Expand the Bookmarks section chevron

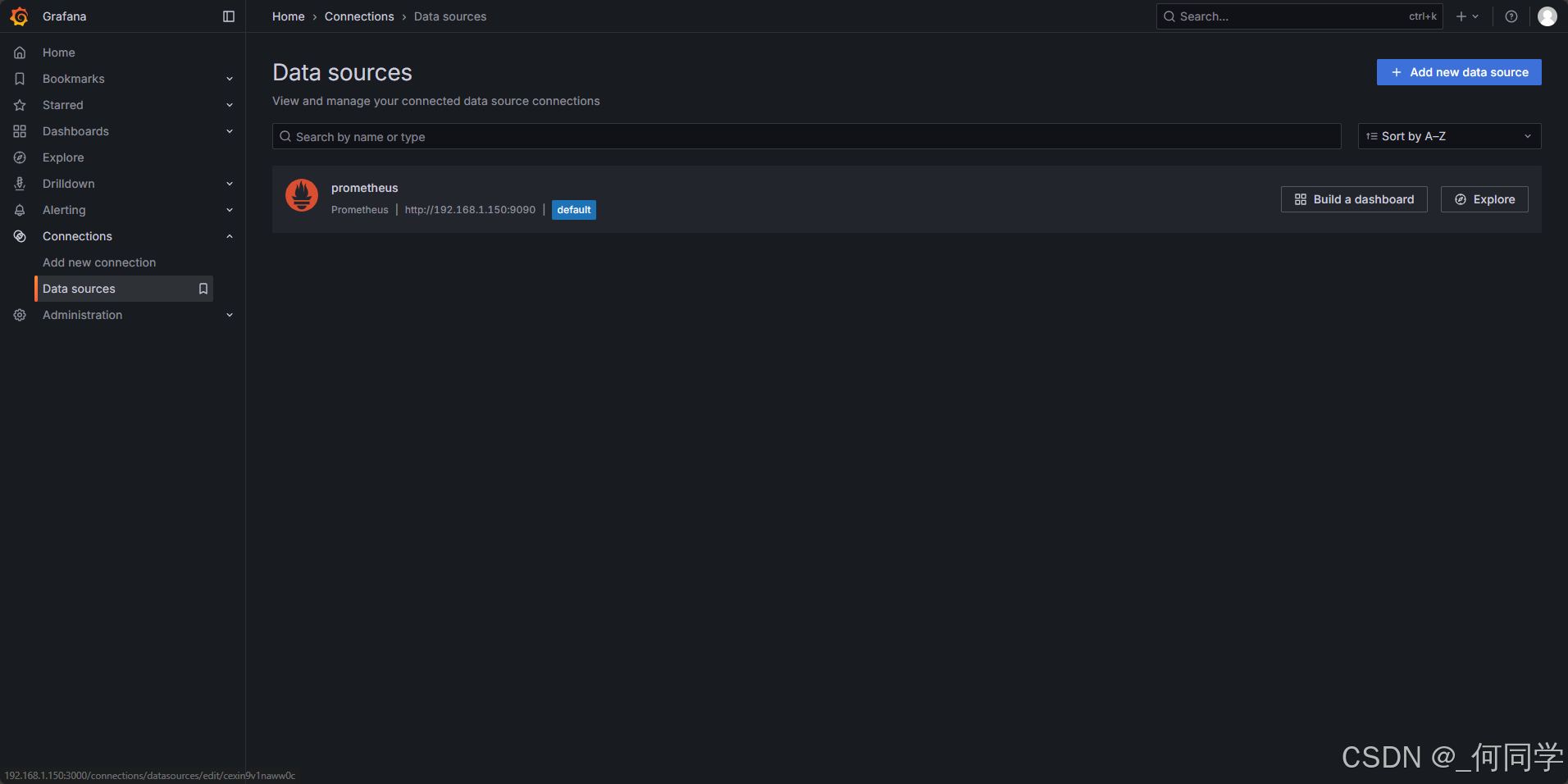pos(230,79)
